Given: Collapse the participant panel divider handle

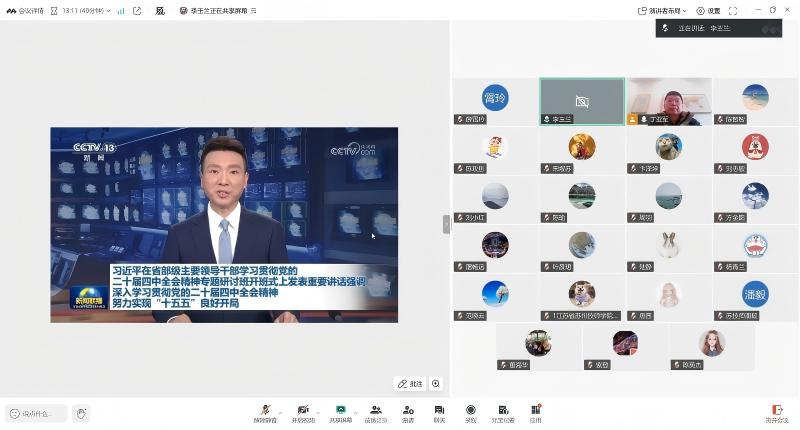Looking at the screenshot, I should click(446, 224).
